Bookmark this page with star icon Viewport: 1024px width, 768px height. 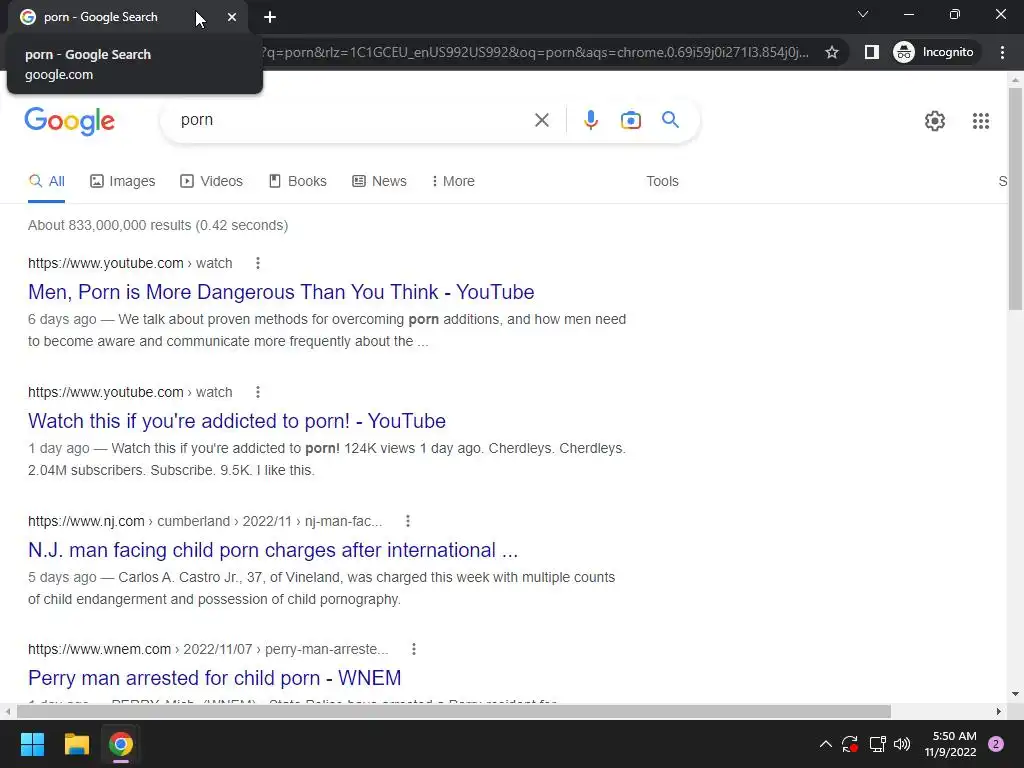(831, 52)
